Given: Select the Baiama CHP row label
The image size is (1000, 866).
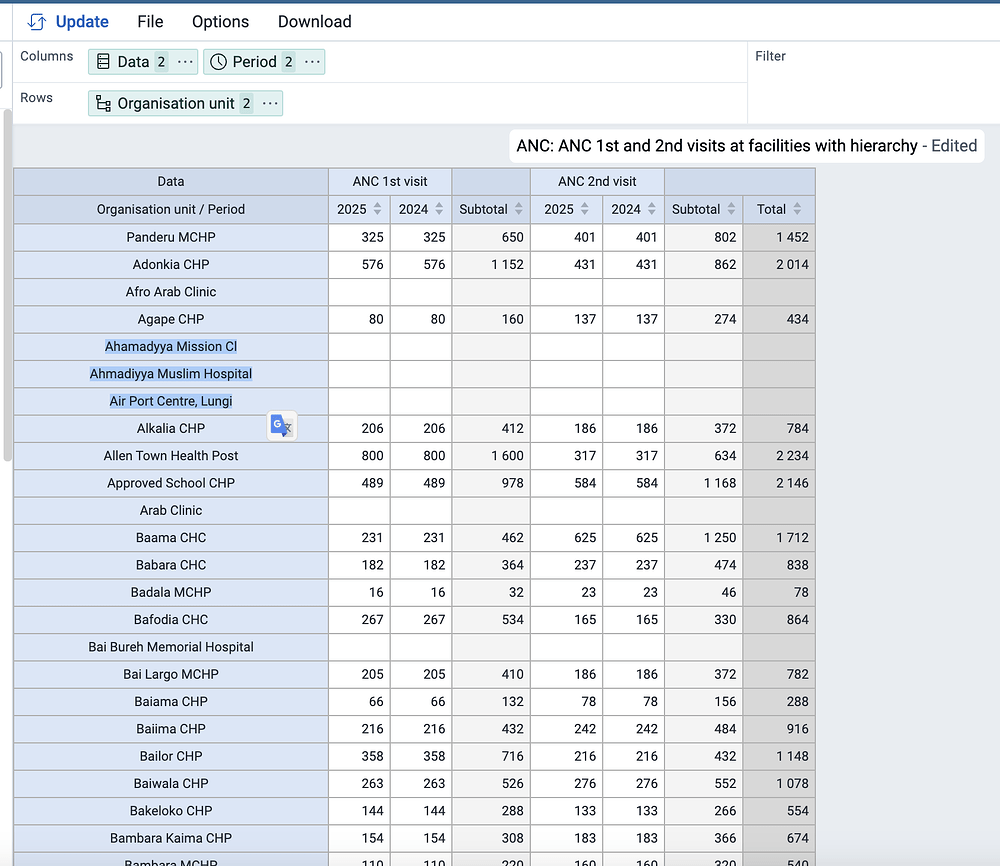Looking at the screenshot, I should [x=171, y=701].
